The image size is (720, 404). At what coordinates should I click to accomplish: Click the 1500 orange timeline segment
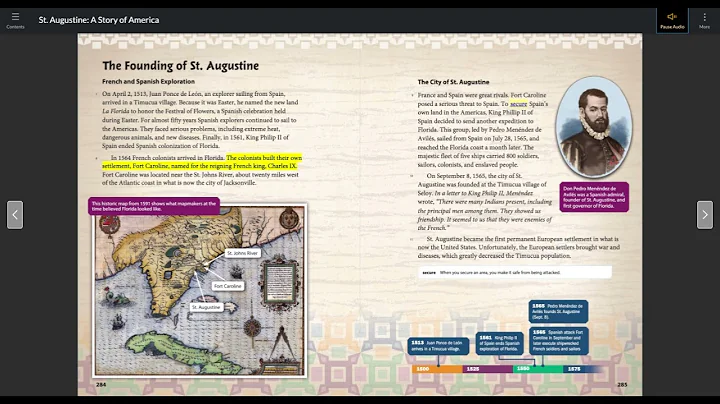[437, 369]
